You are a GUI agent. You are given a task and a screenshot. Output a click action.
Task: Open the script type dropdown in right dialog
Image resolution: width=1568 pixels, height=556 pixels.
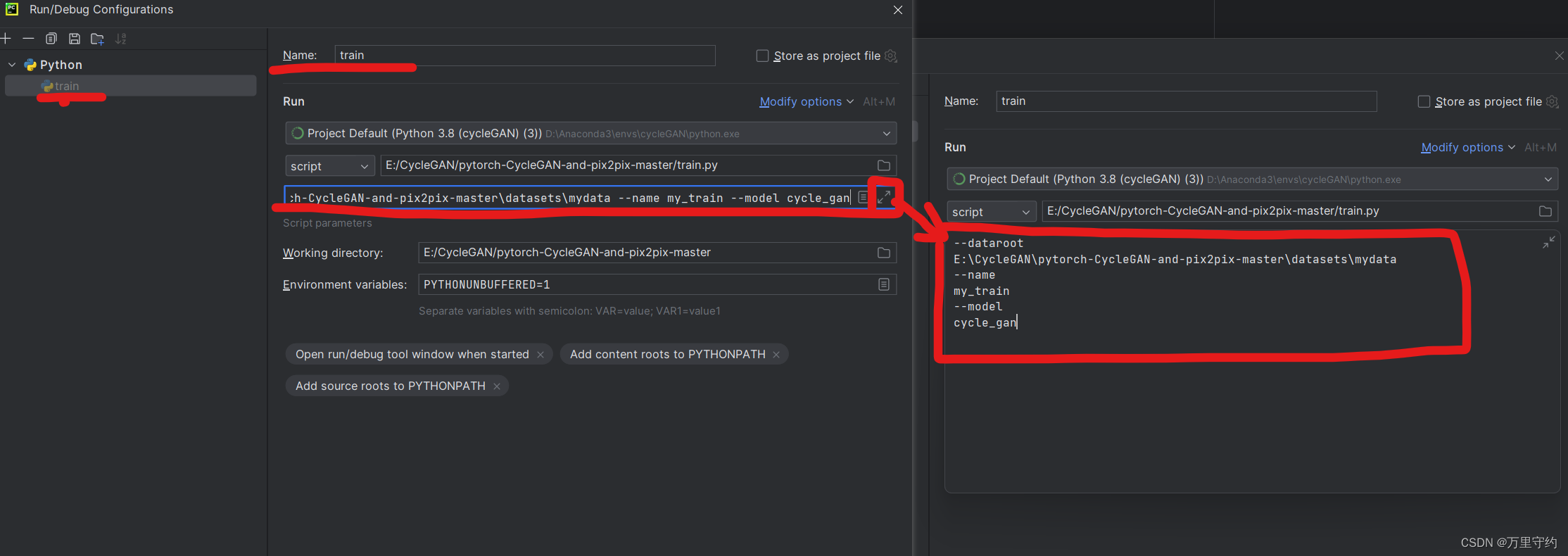point(991,212)
